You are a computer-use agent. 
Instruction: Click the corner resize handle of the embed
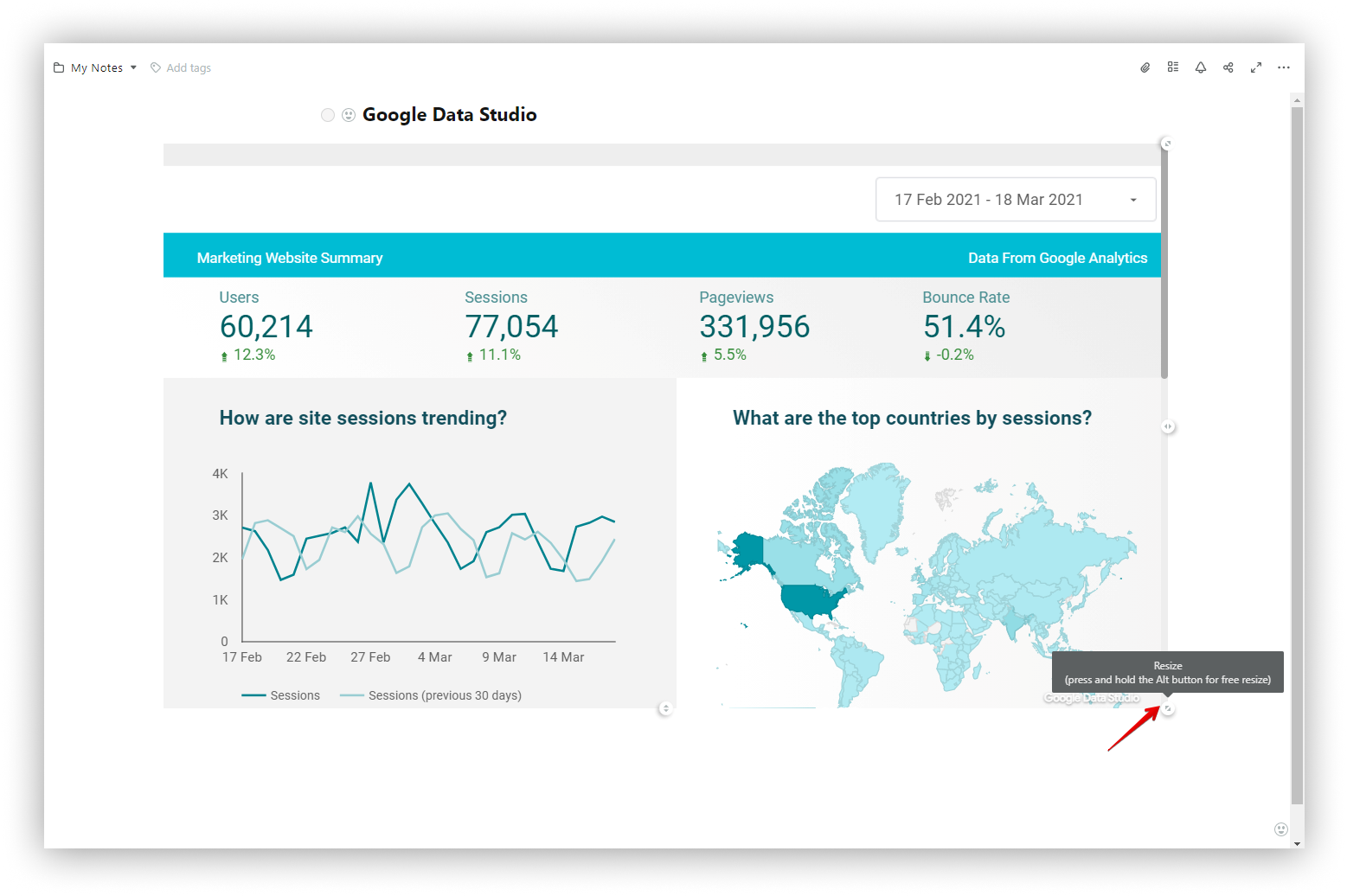(x=1168, y=708)
